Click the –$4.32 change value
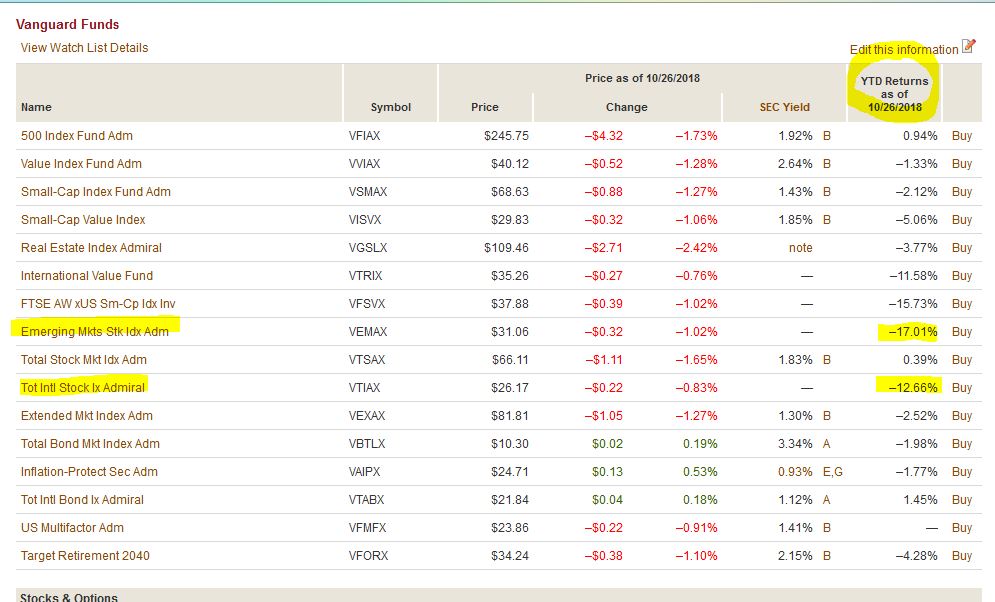The width and height of the screenshot is (995, 602). click(x=603, y=136)
